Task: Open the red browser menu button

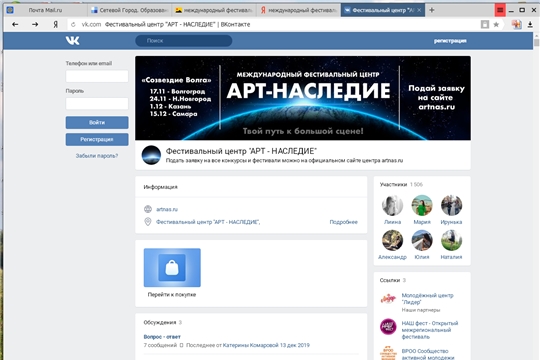Action: point(500,10)
